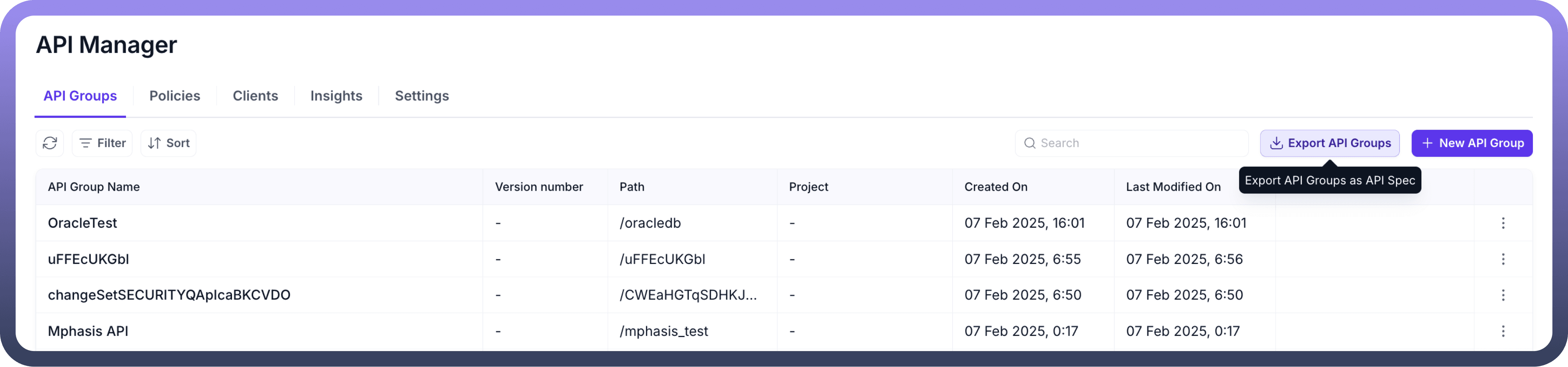Open the Sort options
This screenshot has width=1568, height=367.
pos(169,143)
